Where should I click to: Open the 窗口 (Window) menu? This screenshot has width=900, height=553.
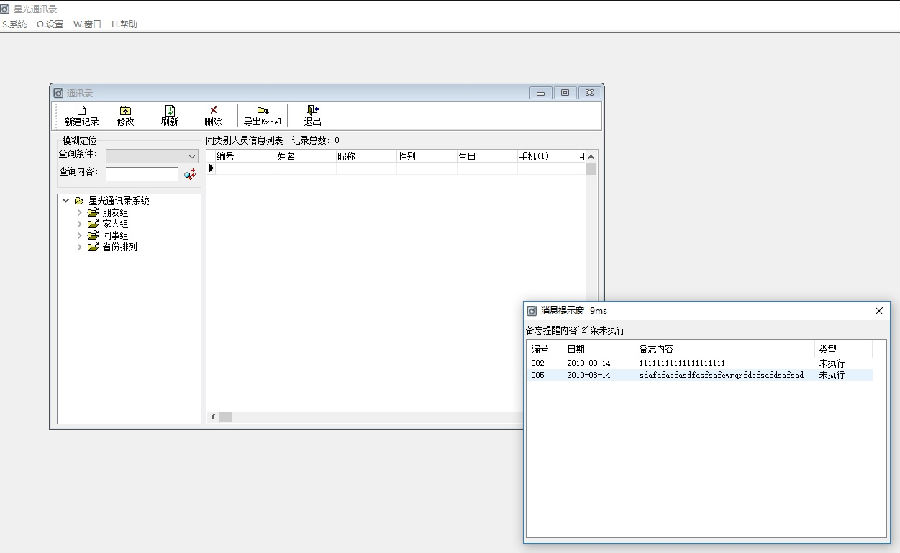[86, 24]
